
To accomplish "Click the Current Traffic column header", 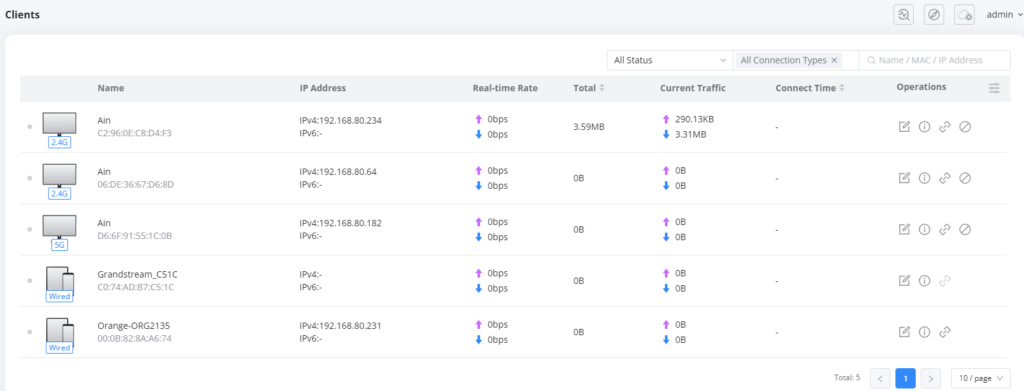I will [692, 88].
